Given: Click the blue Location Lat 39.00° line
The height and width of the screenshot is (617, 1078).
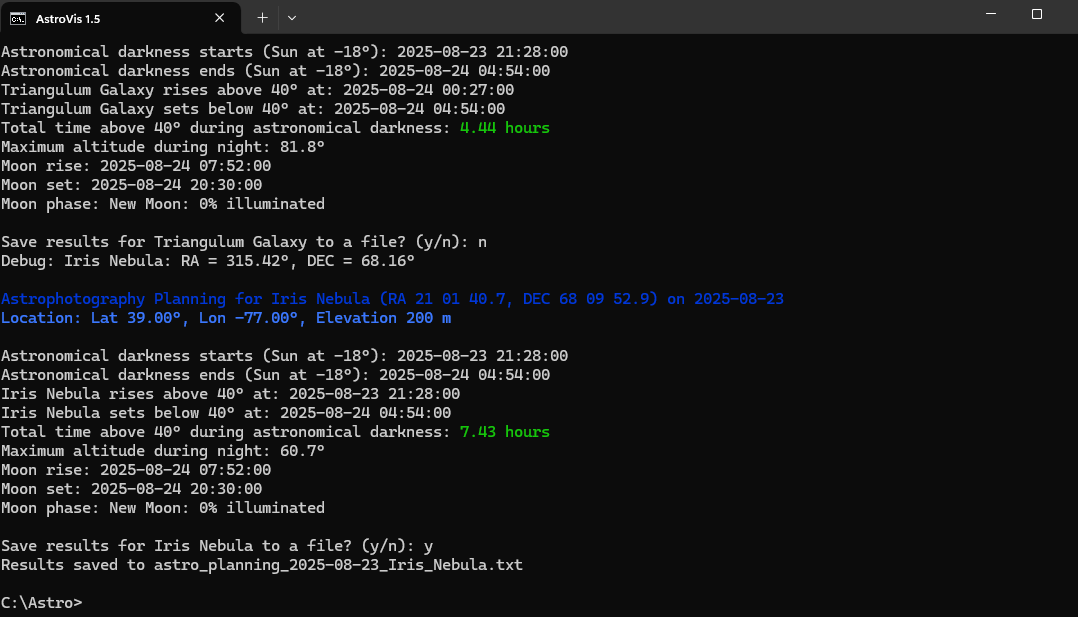Looking at the screenshot, I should (x=226, y=318).
